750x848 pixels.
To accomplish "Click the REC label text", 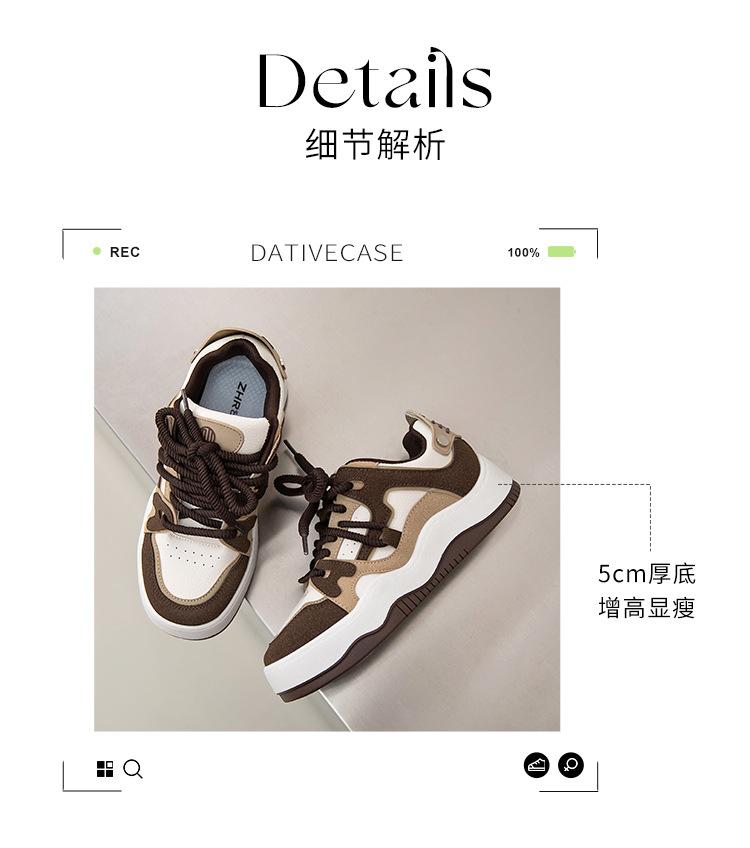I will coord(125,252).
